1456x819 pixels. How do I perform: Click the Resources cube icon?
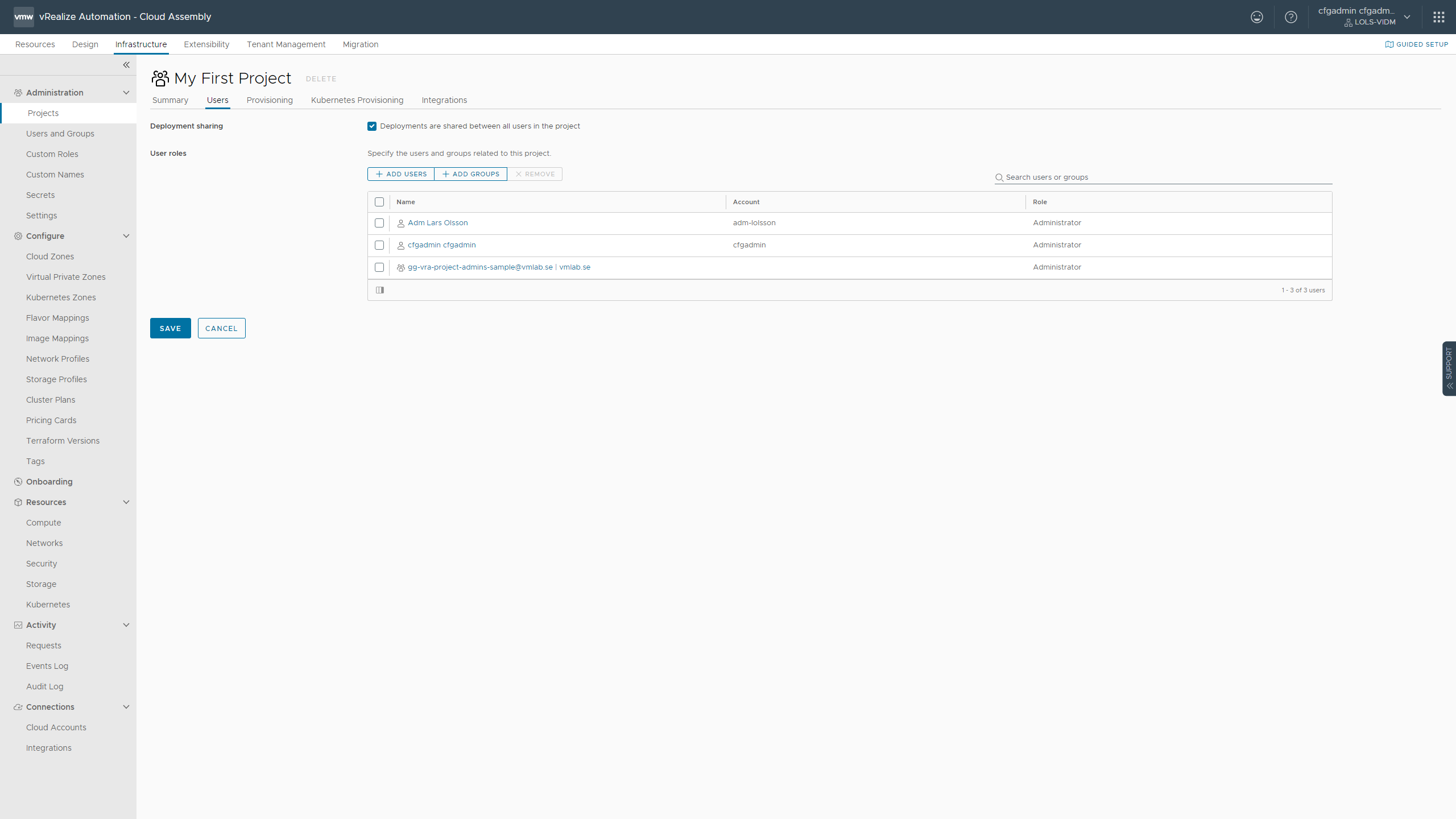click(x=18, y=502)
